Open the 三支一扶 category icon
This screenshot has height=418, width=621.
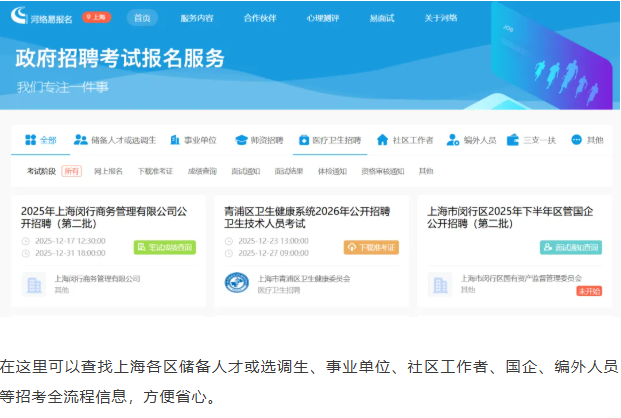[513, 140]
